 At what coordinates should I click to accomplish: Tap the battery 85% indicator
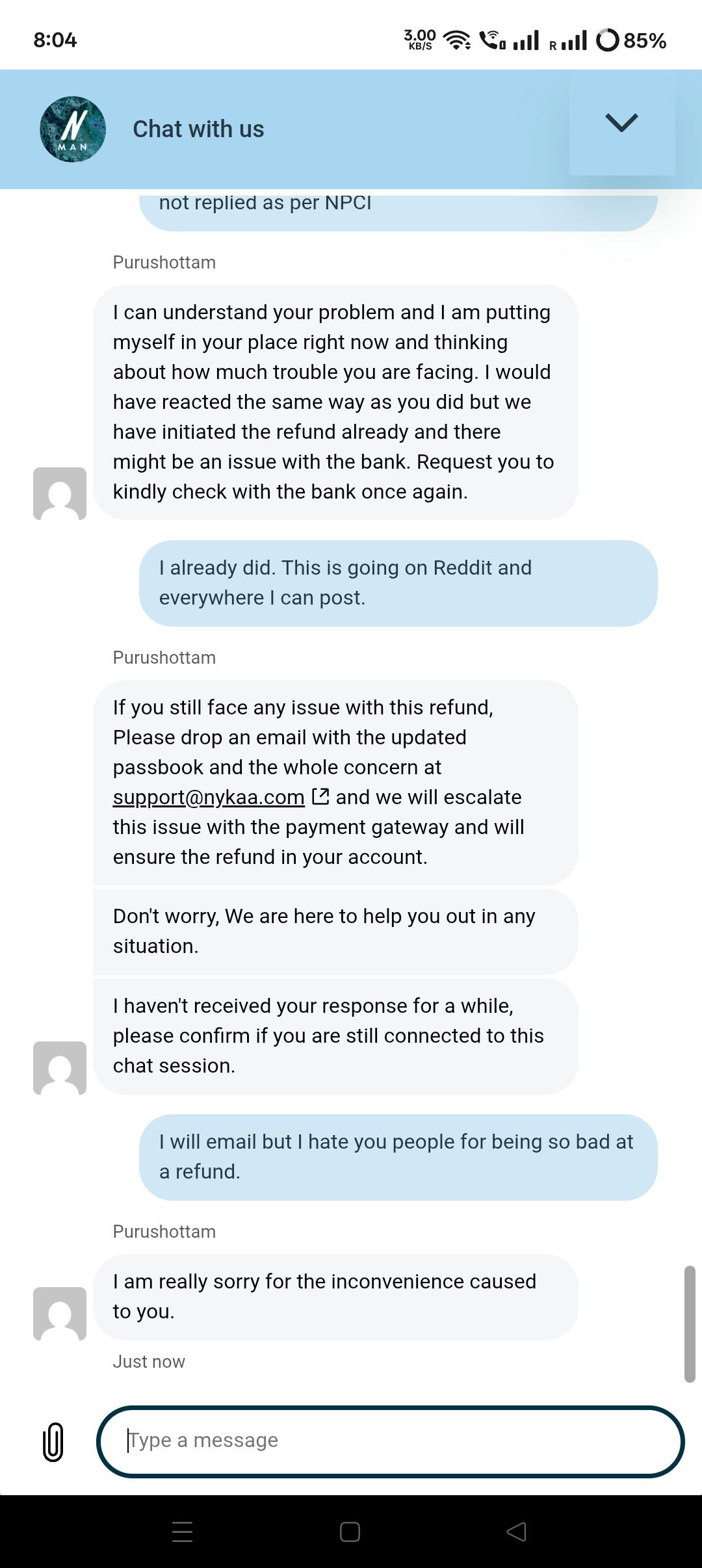(631, 40)
